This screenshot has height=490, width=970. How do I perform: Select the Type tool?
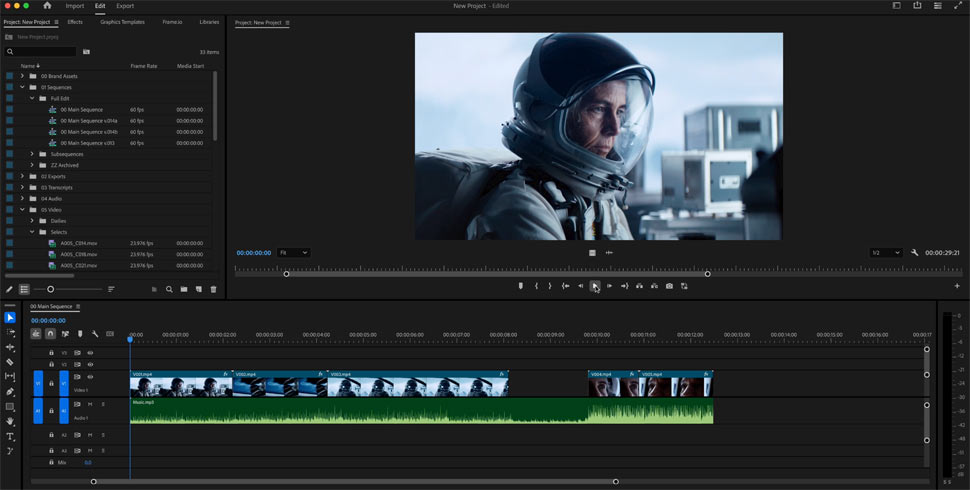(x=10, y=437)
